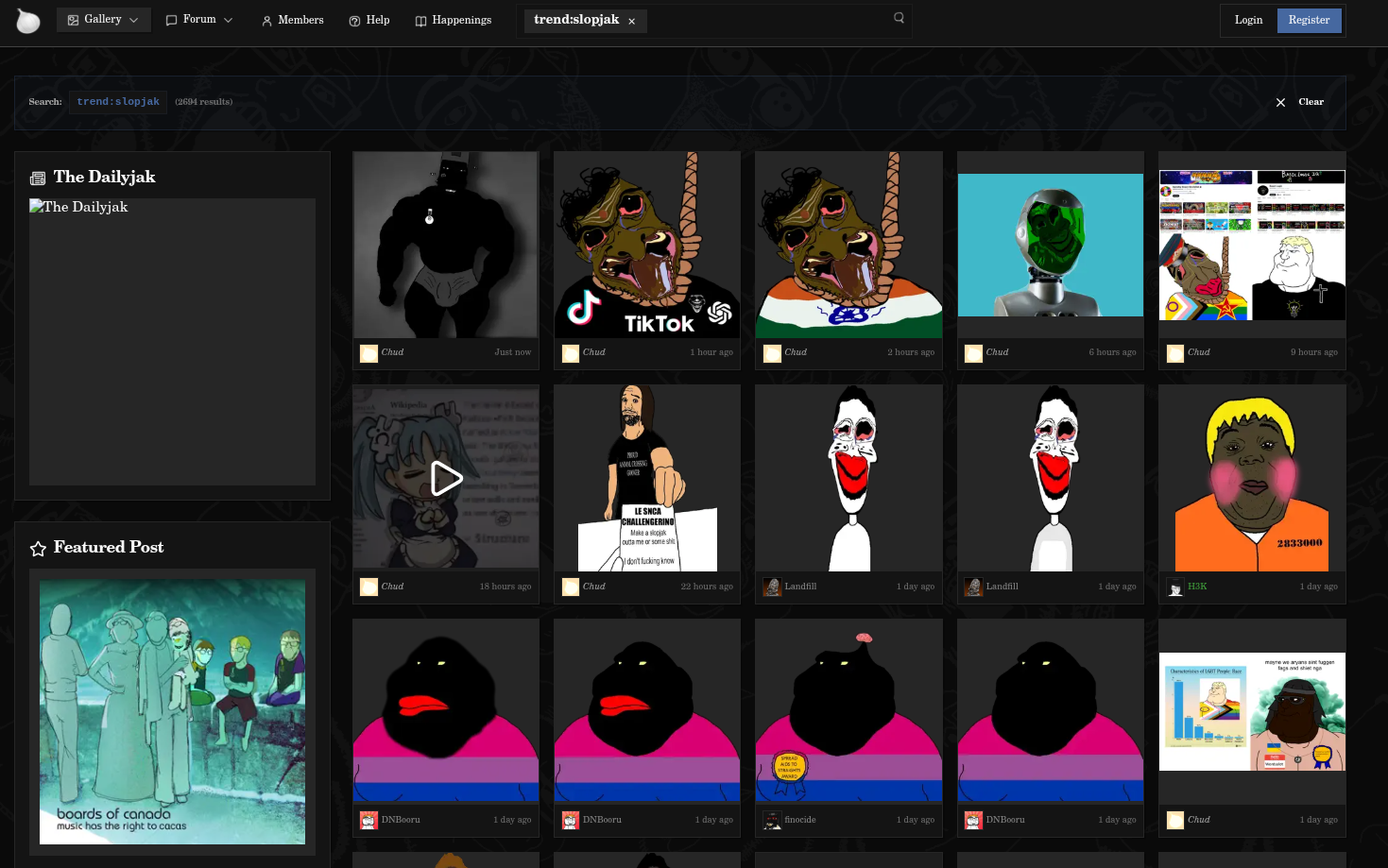The width and height of the screenshot is (1388, 868).
Task: Click Chud avatar on the TikTok post
Action: 571,352
